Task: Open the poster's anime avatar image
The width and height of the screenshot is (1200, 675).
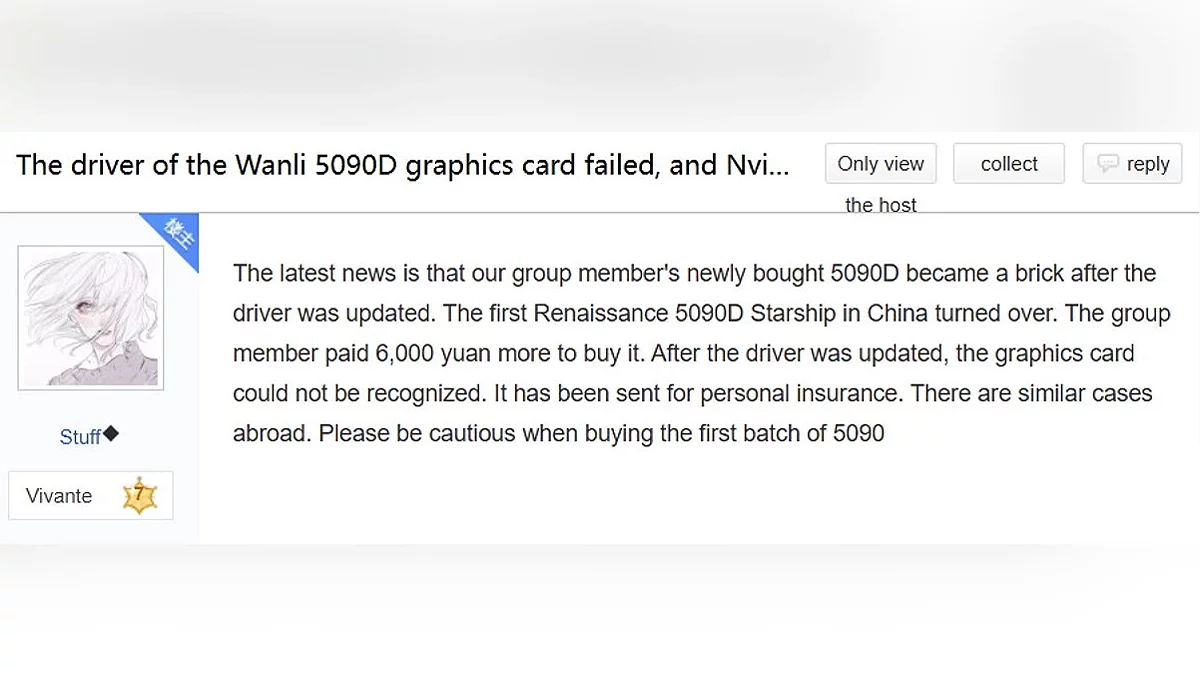Action: coord(91,317)
